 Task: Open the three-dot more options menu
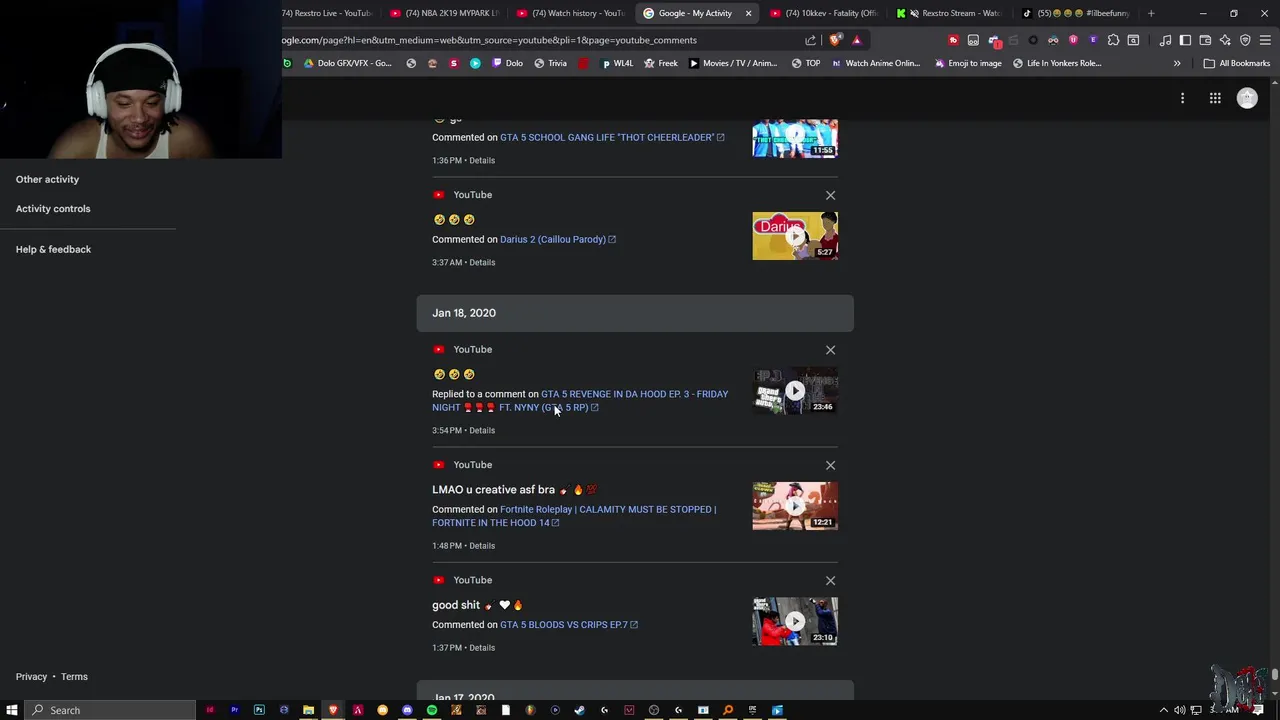pos(1182,98)
